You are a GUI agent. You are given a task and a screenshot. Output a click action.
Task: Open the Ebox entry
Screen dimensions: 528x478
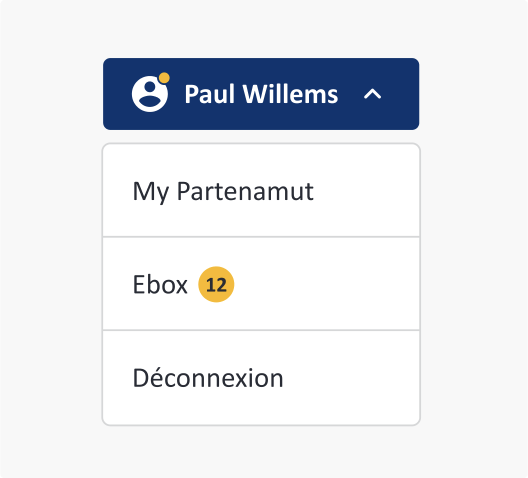(261, 284)
